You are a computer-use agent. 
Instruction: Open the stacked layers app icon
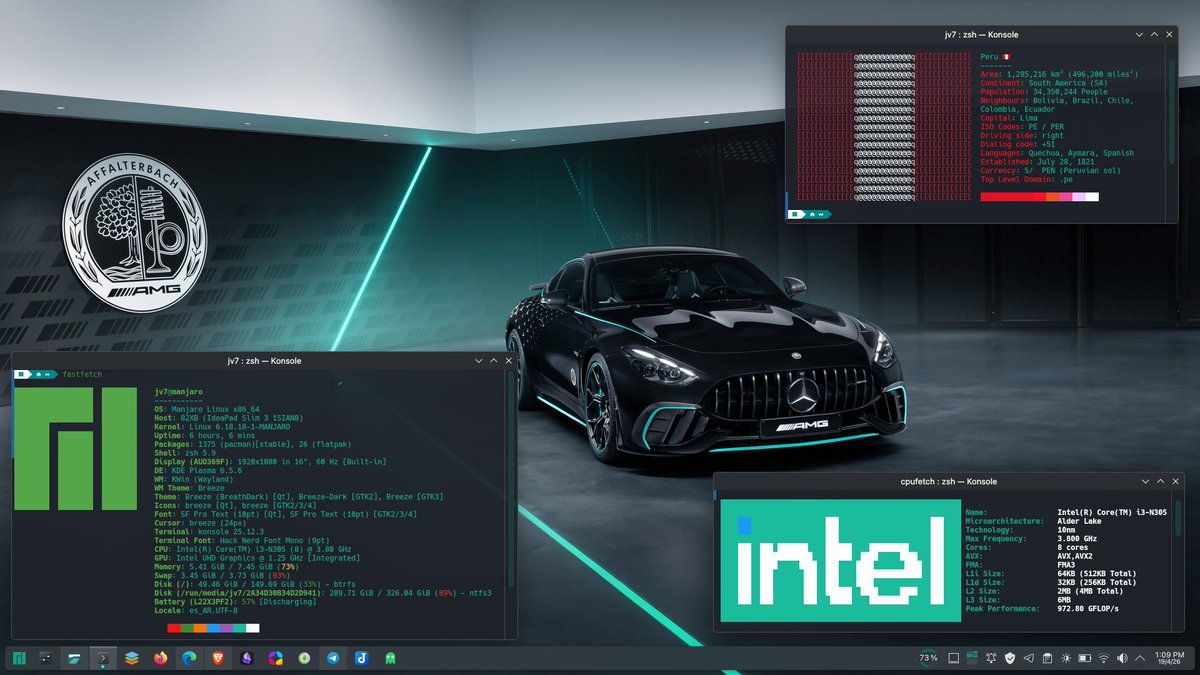point(132,658)
